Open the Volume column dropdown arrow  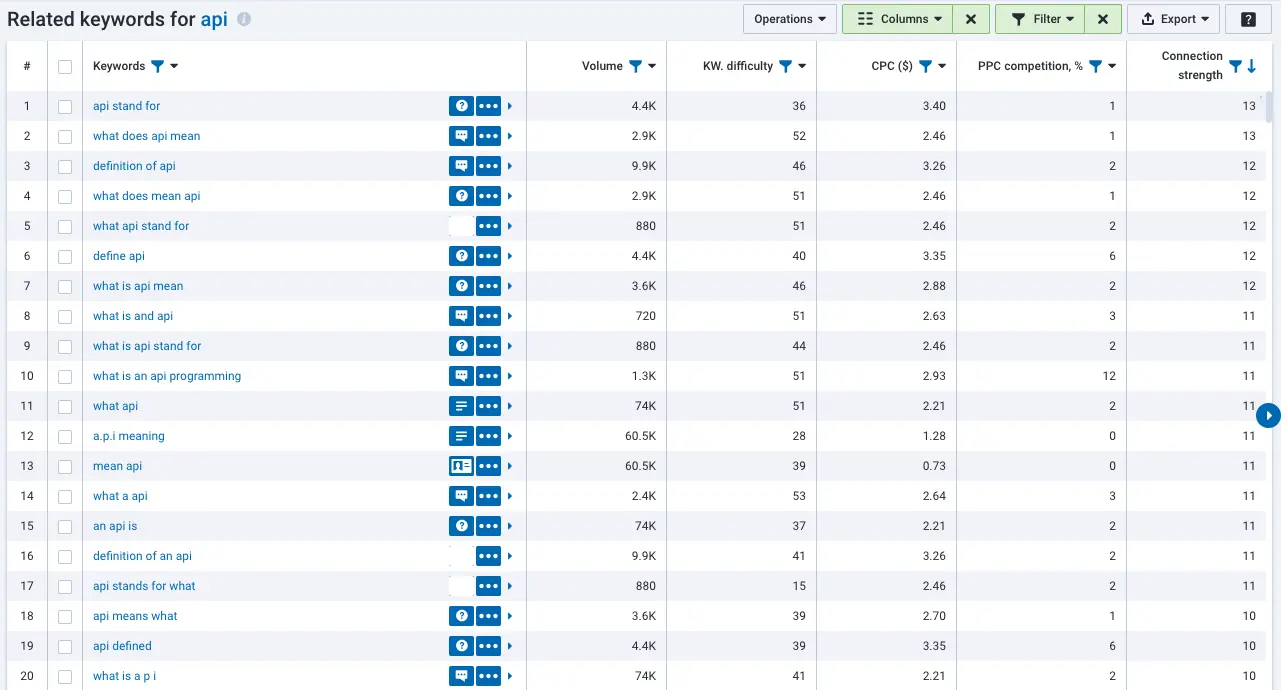pyautogui.click(x=652, y=66)
